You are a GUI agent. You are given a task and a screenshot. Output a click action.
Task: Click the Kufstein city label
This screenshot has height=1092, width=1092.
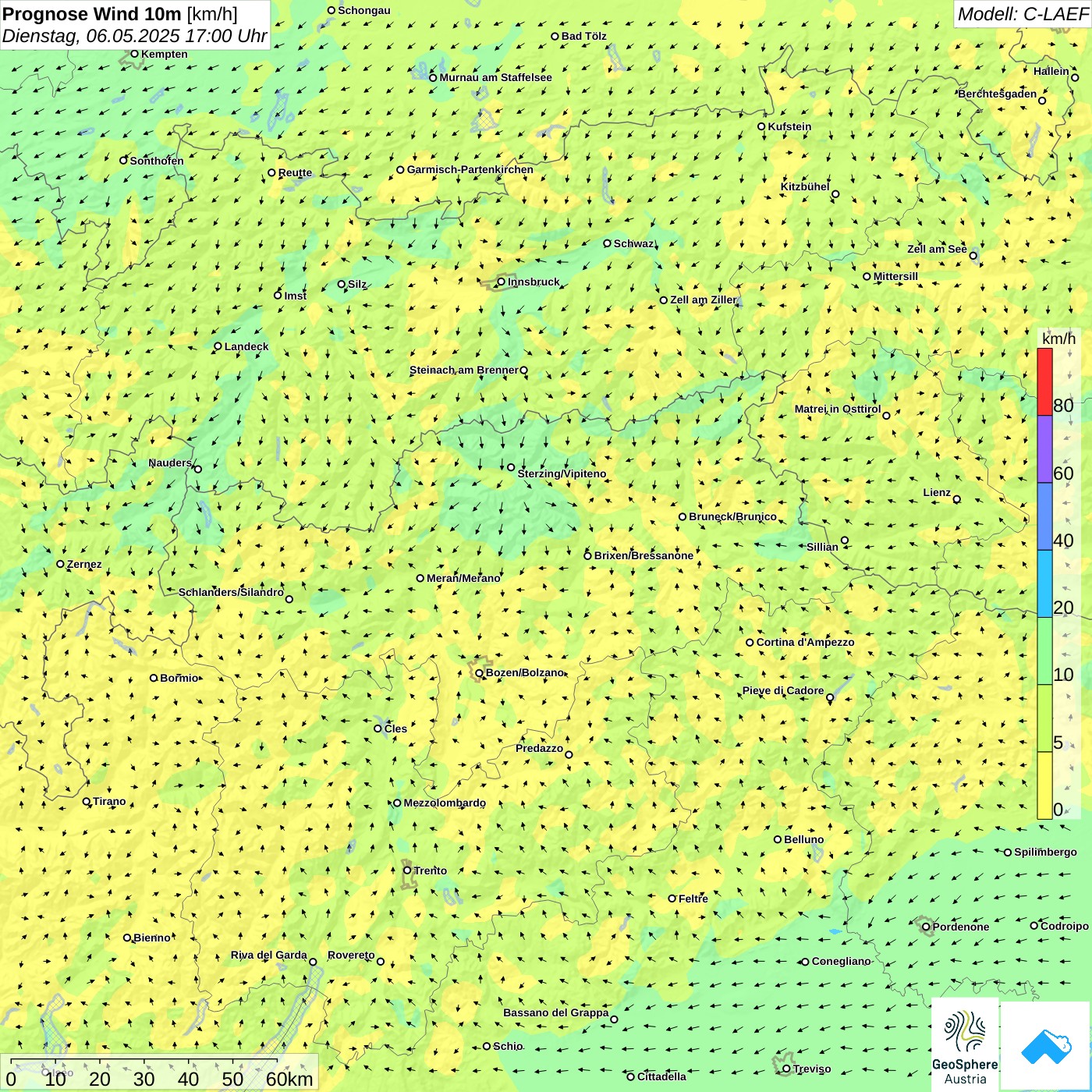click(x=789, y=126)
